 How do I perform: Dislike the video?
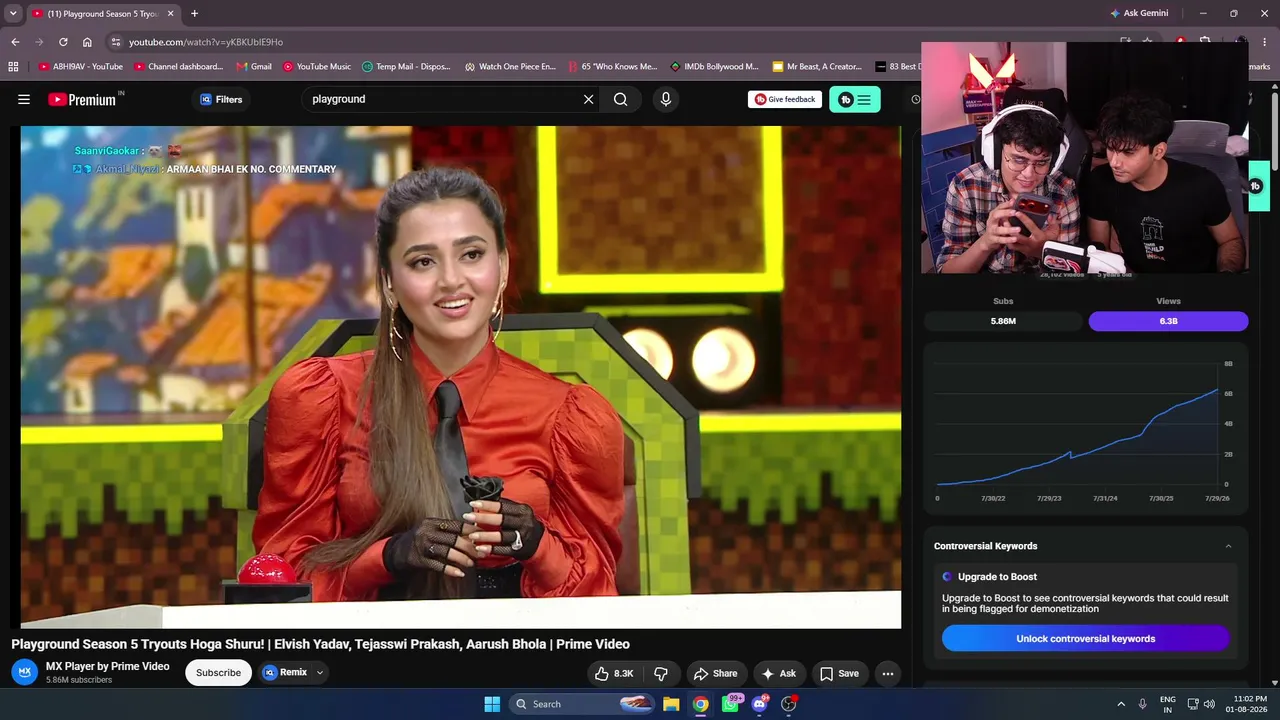coord(661,673)
